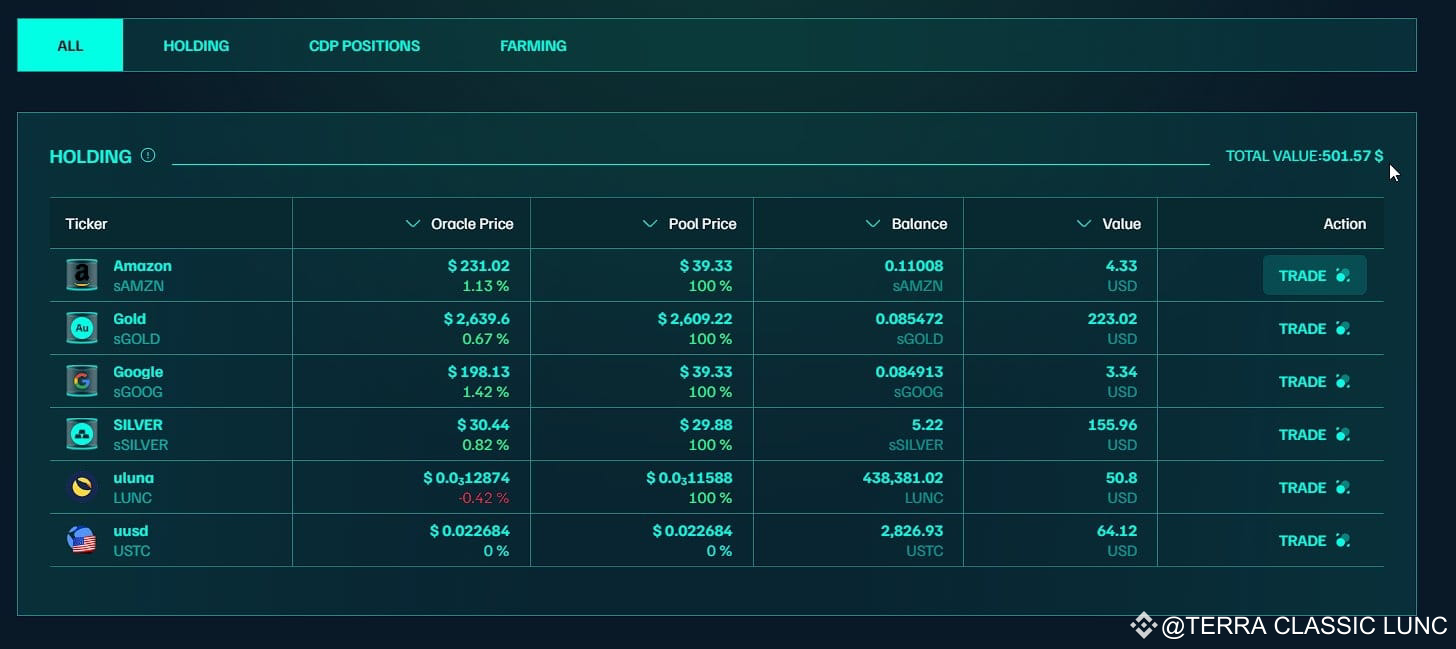The width and height of the screenshot is (1456, 649).
Task: Click the swap icon beside Gold TRADE
Action: click(1342, 328)
